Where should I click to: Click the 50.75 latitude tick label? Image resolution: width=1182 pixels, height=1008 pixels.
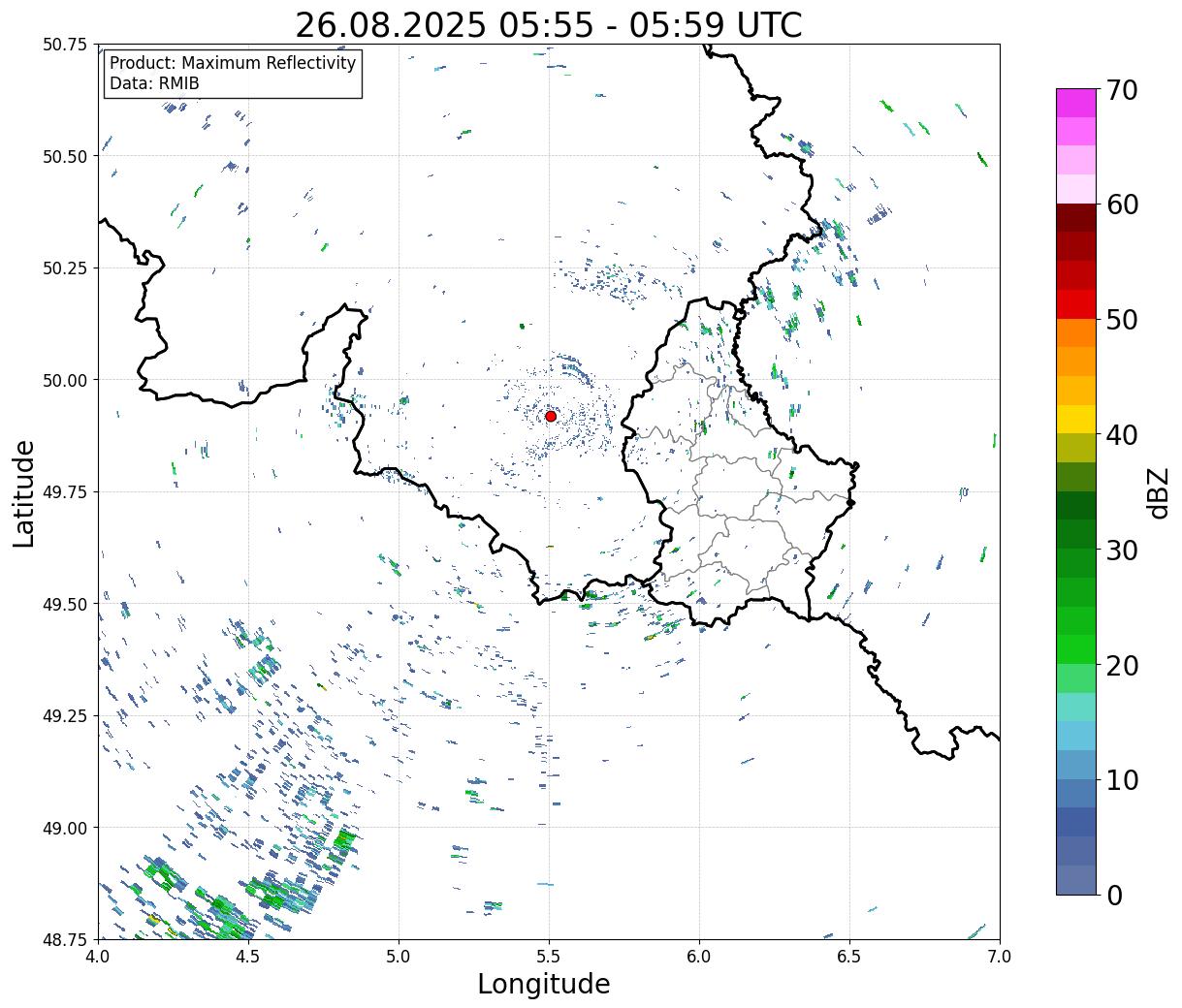65,45
